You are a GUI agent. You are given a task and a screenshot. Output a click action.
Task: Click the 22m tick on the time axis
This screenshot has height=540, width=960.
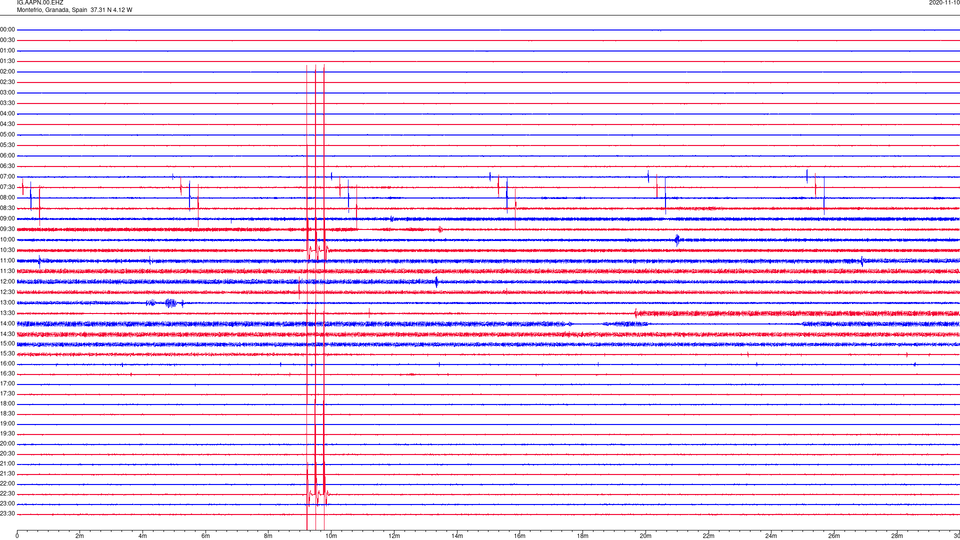point(708,536)
